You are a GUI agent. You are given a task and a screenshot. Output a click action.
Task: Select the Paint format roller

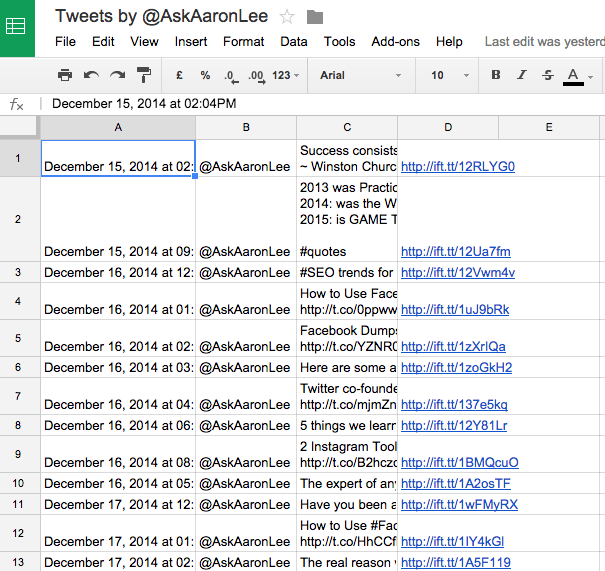click(144, 75)
